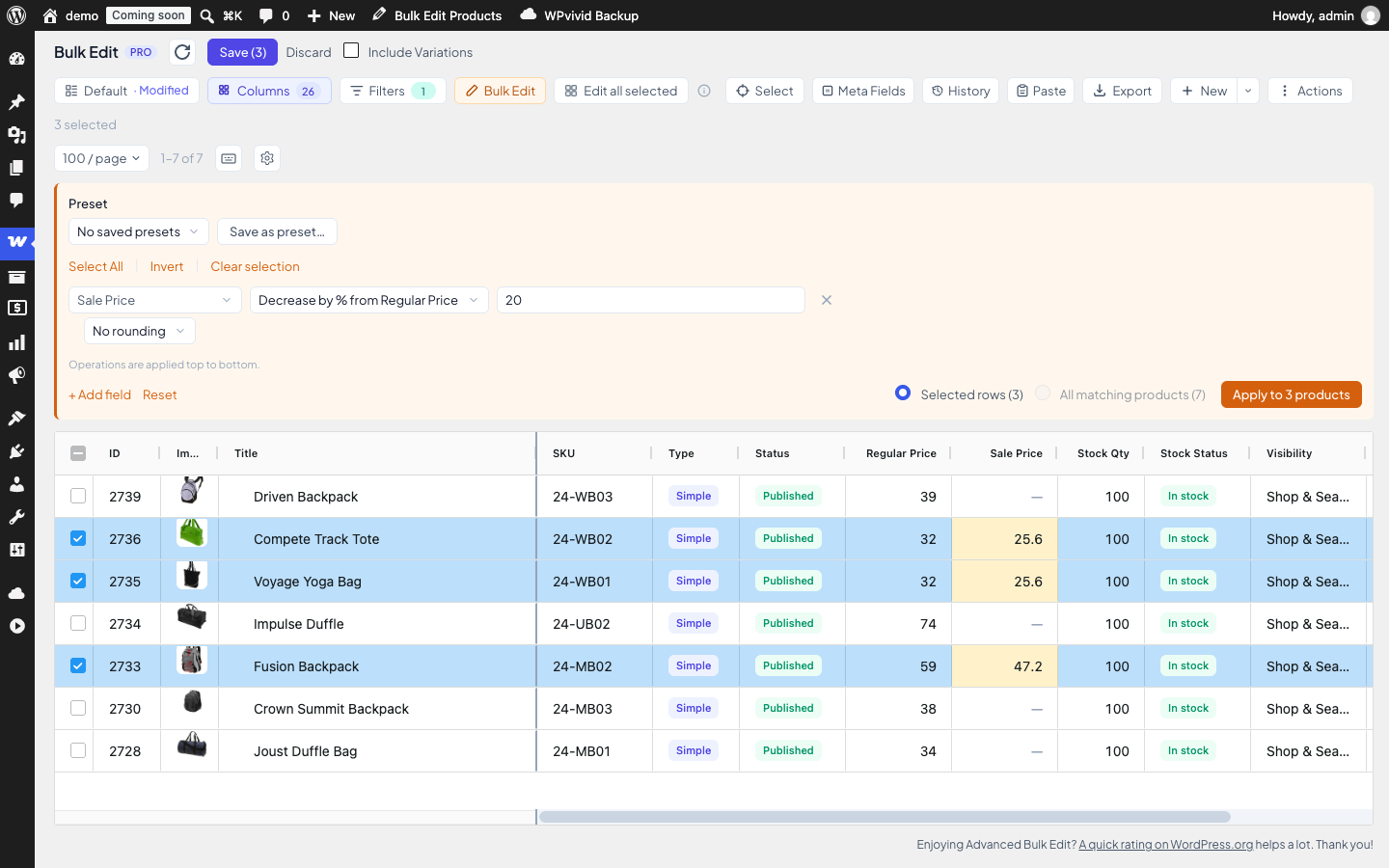Toggle the select-all header checkbox
Image resolution: width=1389 pixels, height=868 pixels.
click(x=78, y=453)
